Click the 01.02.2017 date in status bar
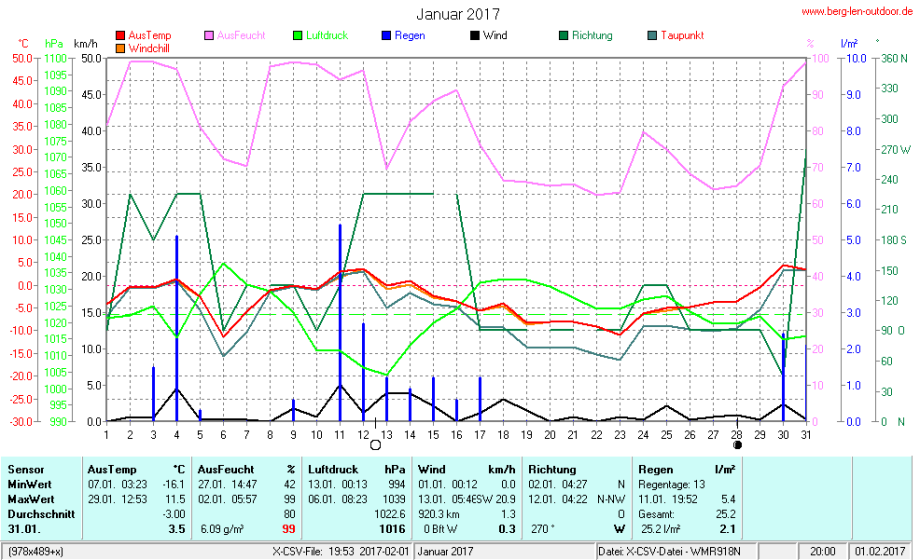 pos(879,551)
